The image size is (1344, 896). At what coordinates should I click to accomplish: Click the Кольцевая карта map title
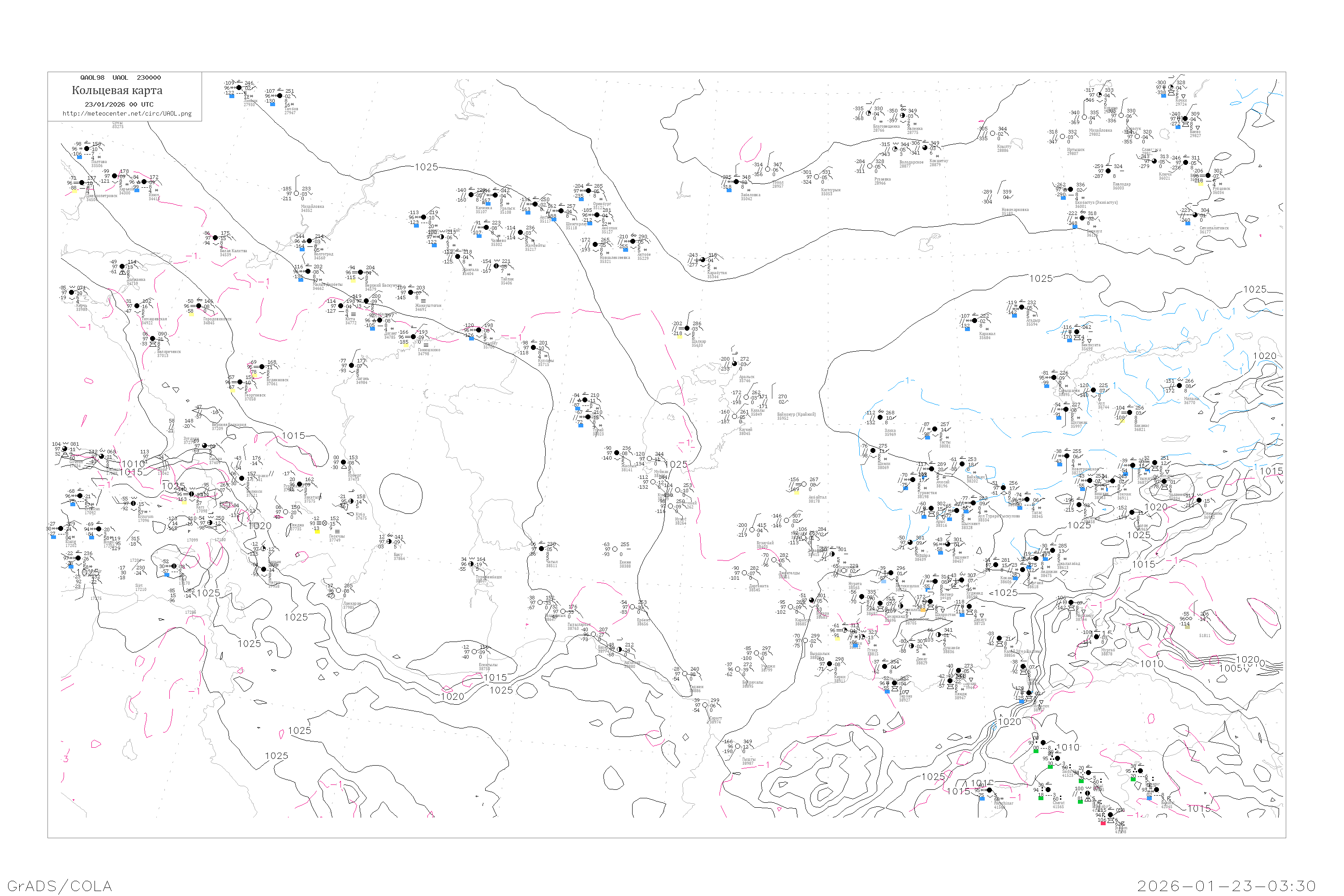[117, 90]
